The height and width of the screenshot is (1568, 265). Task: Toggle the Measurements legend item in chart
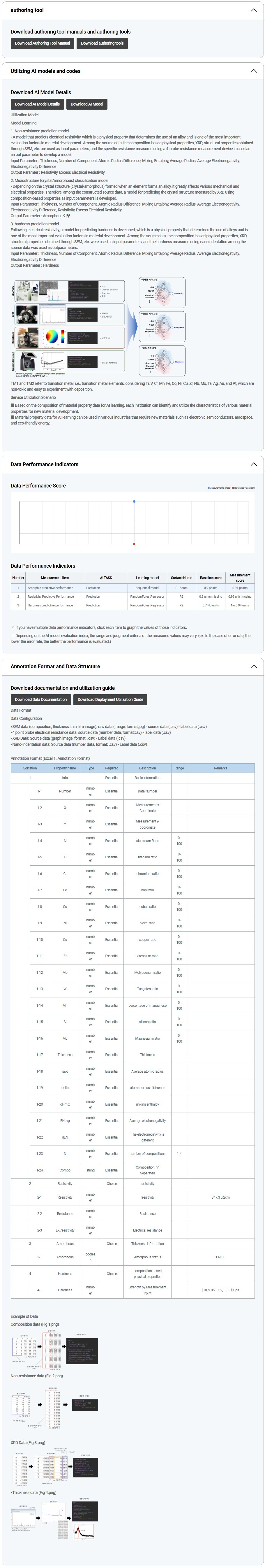(219, 487)
